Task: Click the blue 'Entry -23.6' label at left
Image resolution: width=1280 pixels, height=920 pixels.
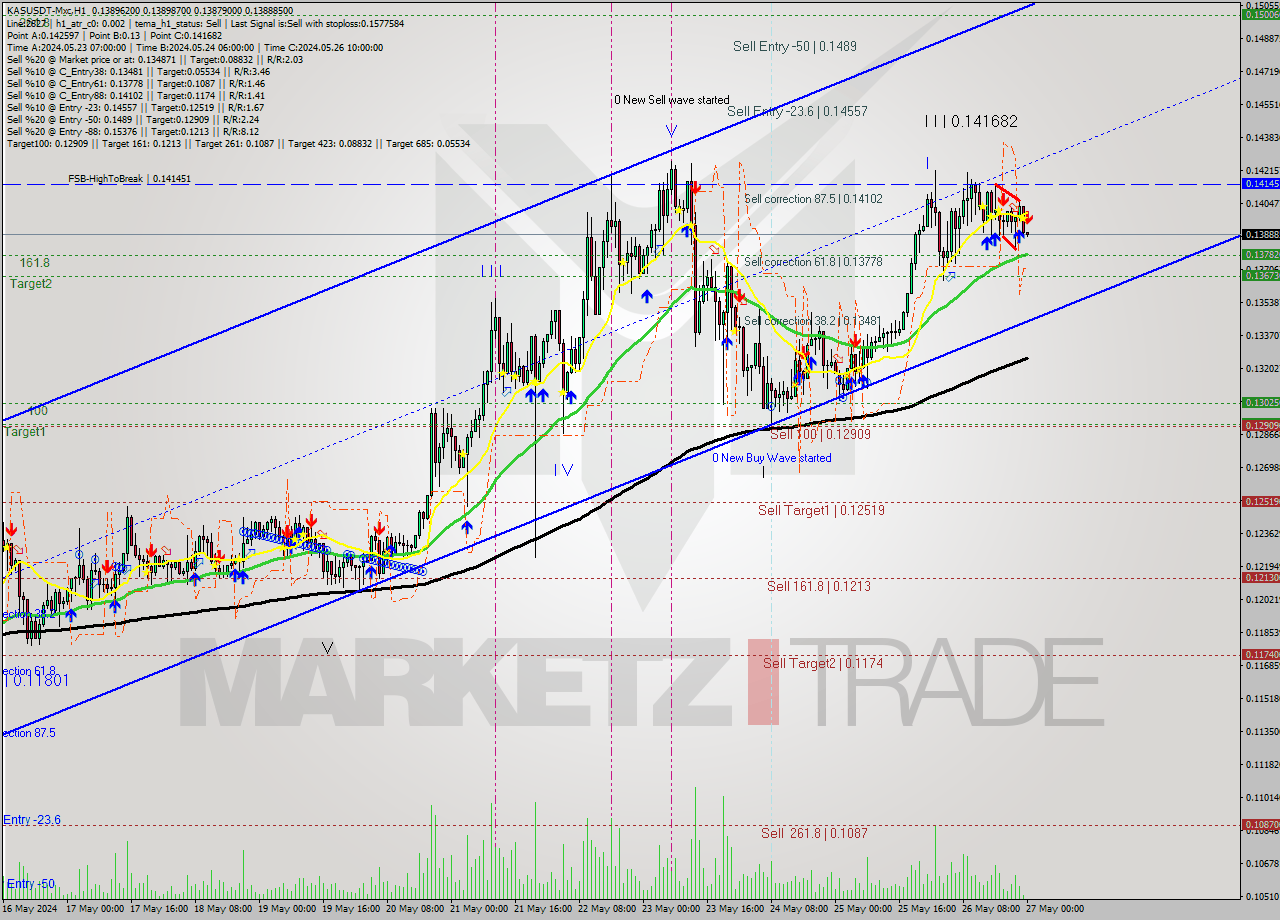Action: (31, 820)
